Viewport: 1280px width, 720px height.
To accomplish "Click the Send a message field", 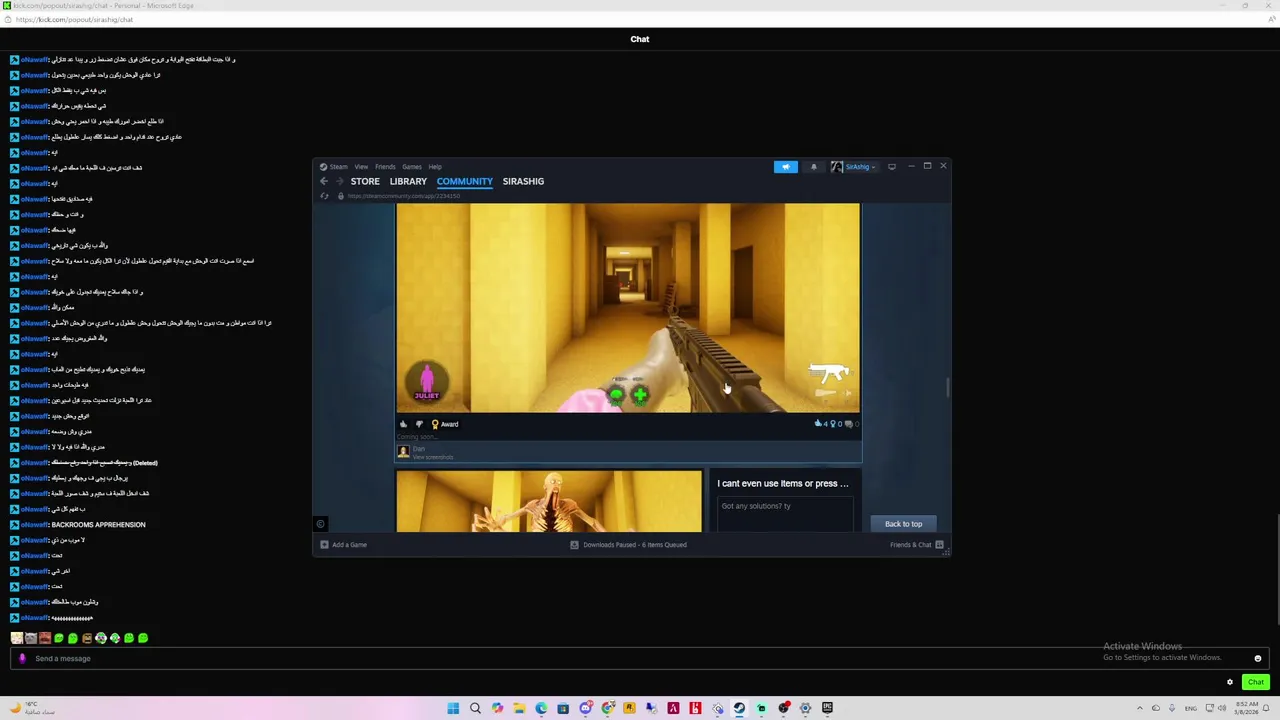I will point(640,658).
